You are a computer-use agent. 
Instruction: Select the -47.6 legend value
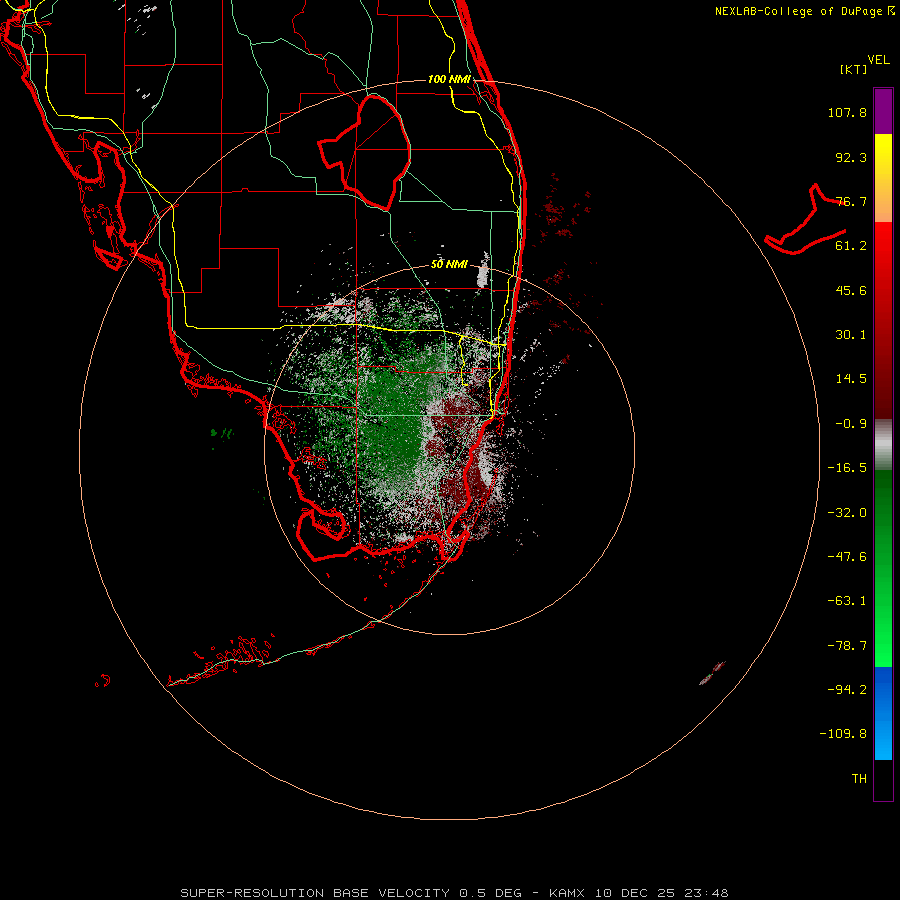[x=847, y=557]
